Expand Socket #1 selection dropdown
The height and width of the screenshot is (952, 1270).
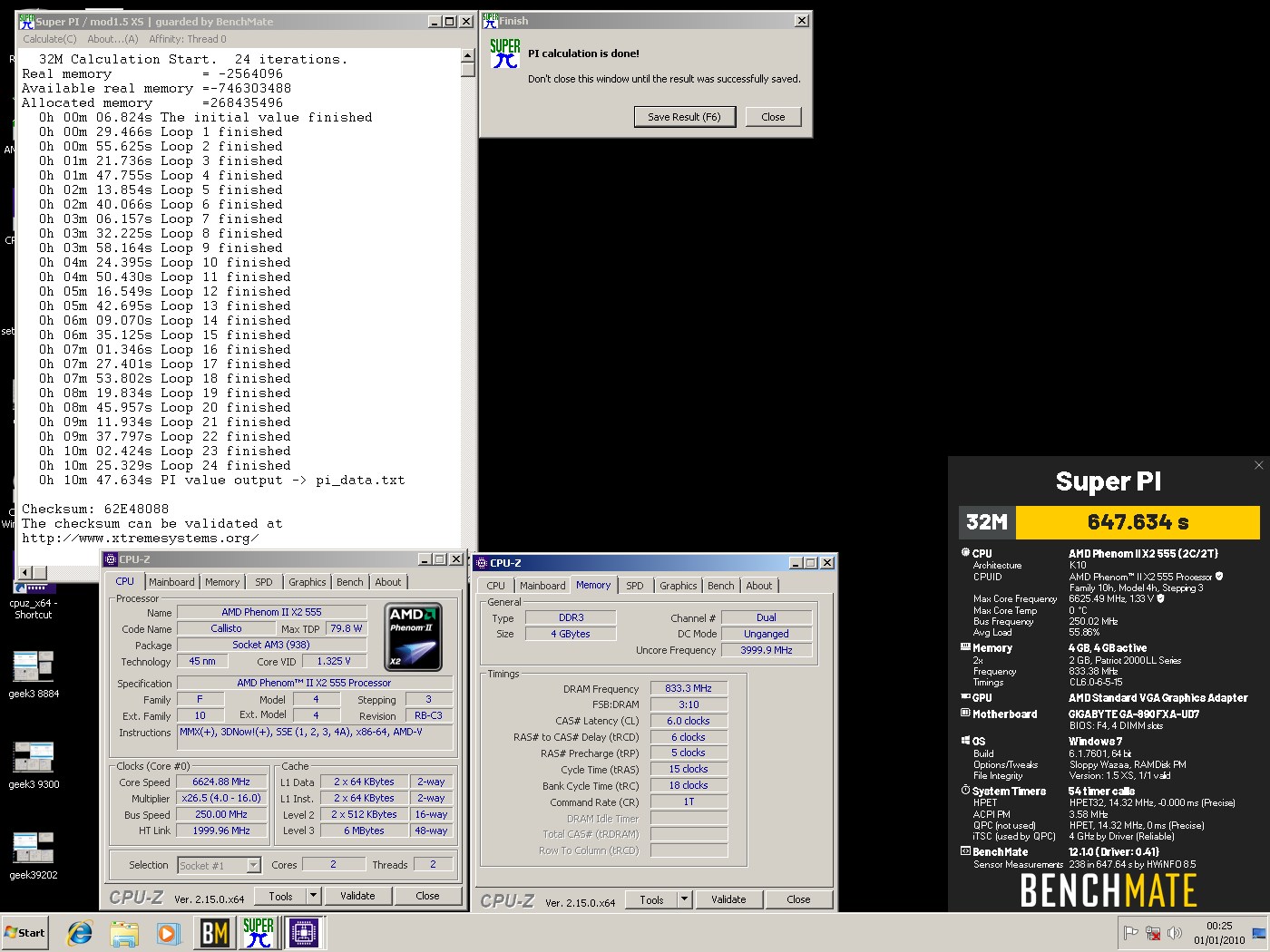pos(254,865)
